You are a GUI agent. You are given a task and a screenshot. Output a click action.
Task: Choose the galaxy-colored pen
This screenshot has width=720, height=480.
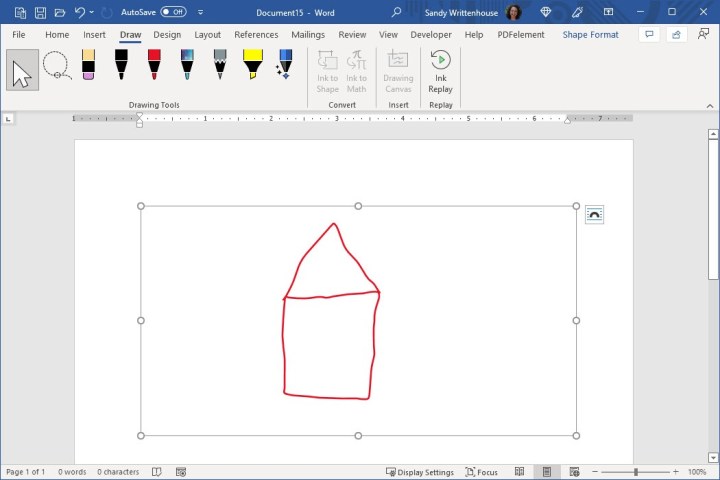point(187,65)
